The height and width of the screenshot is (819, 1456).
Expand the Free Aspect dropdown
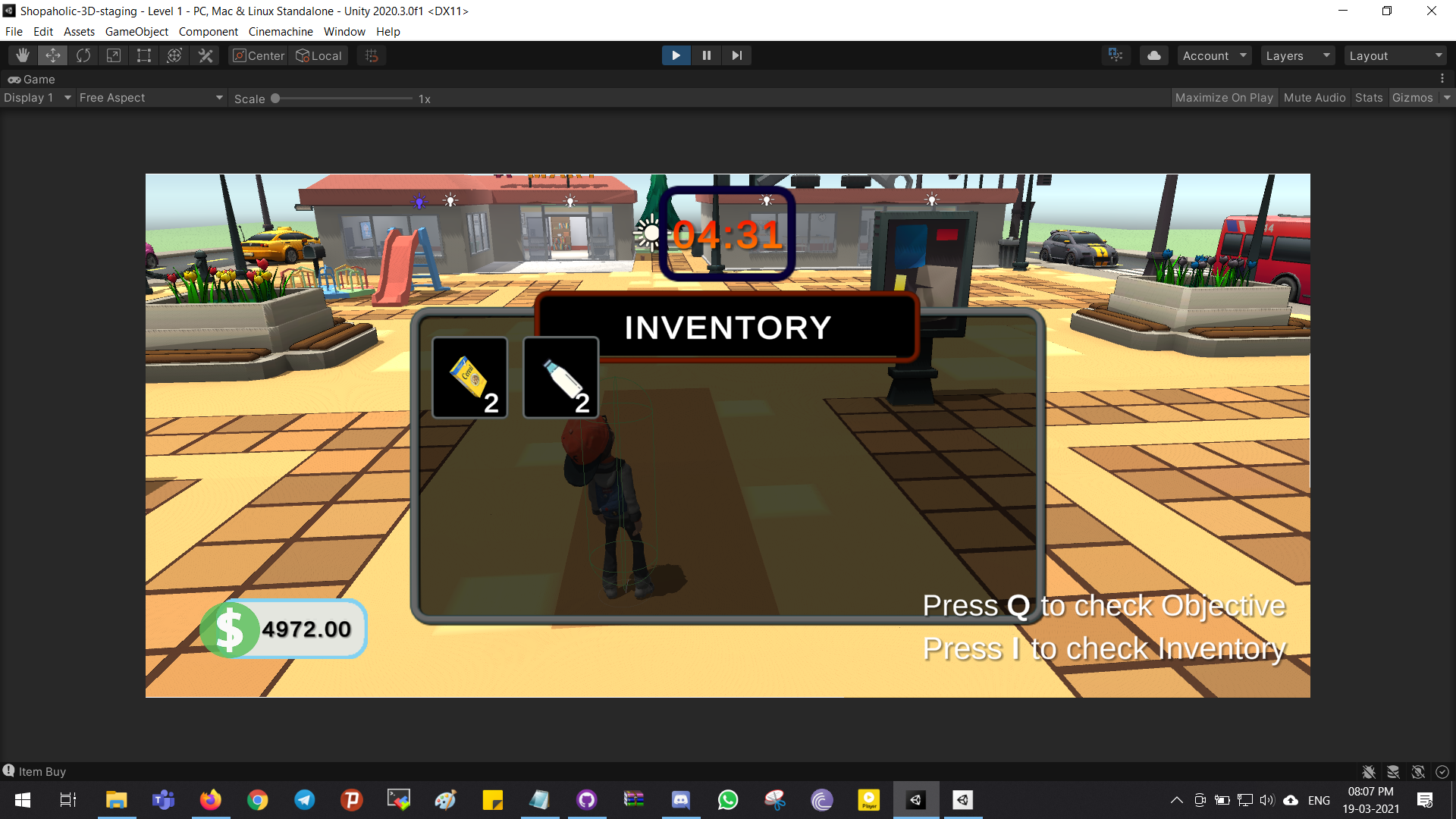point(151,98)
